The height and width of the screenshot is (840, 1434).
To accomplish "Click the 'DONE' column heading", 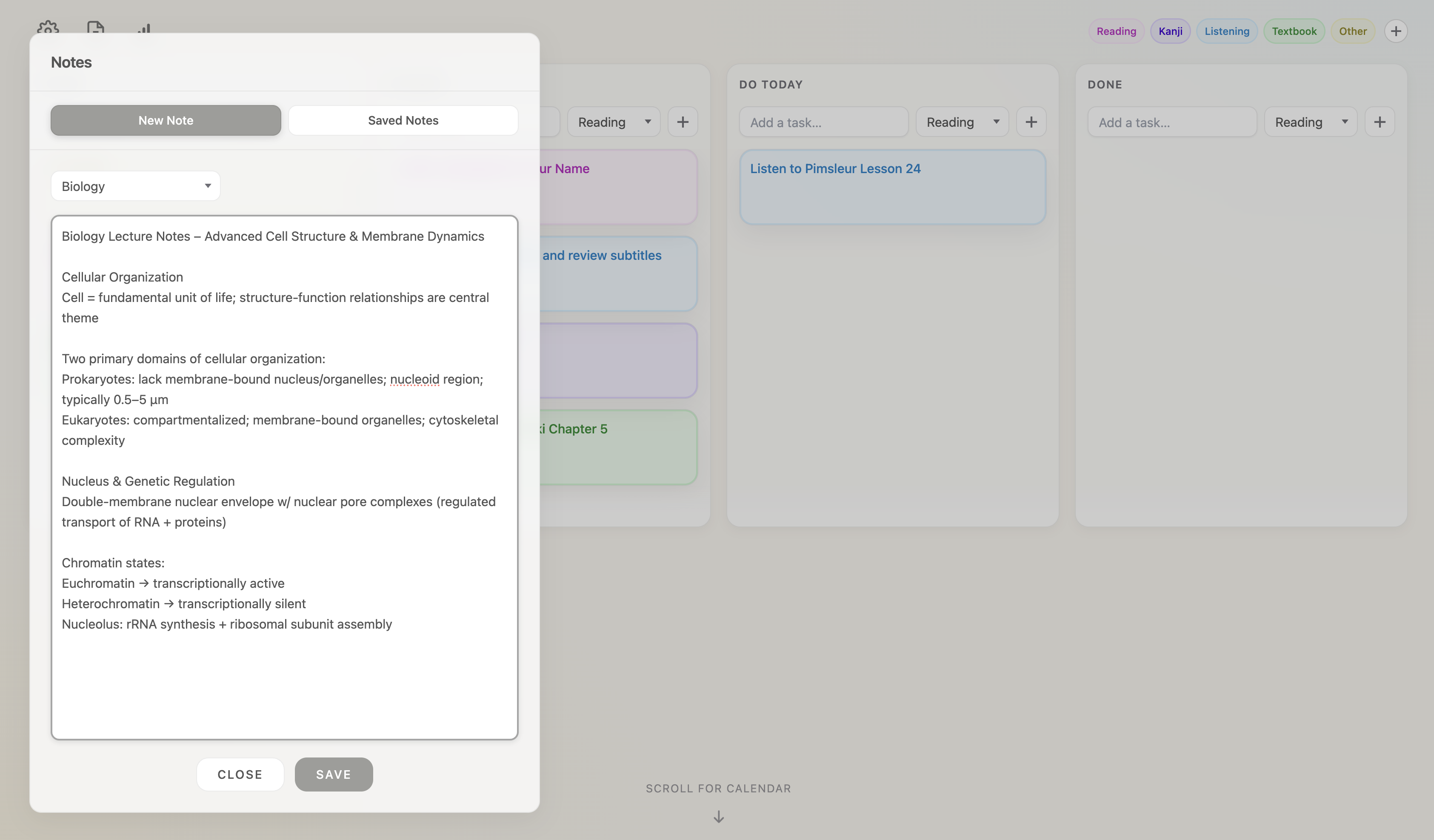I will [x=1105, y=85].
